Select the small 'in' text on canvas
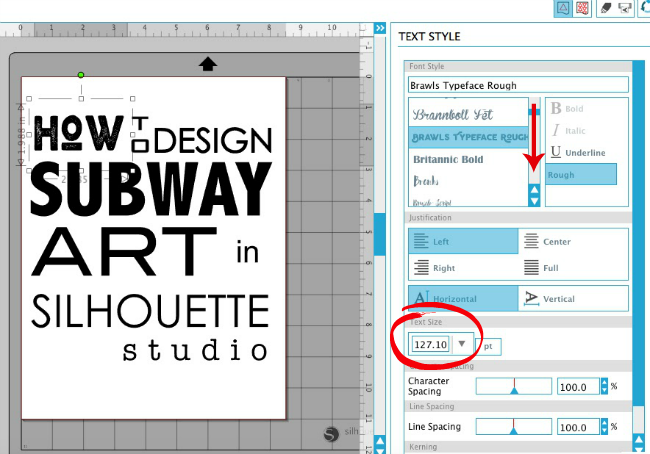This screenshot has height=454, width=650. (247, 251)
